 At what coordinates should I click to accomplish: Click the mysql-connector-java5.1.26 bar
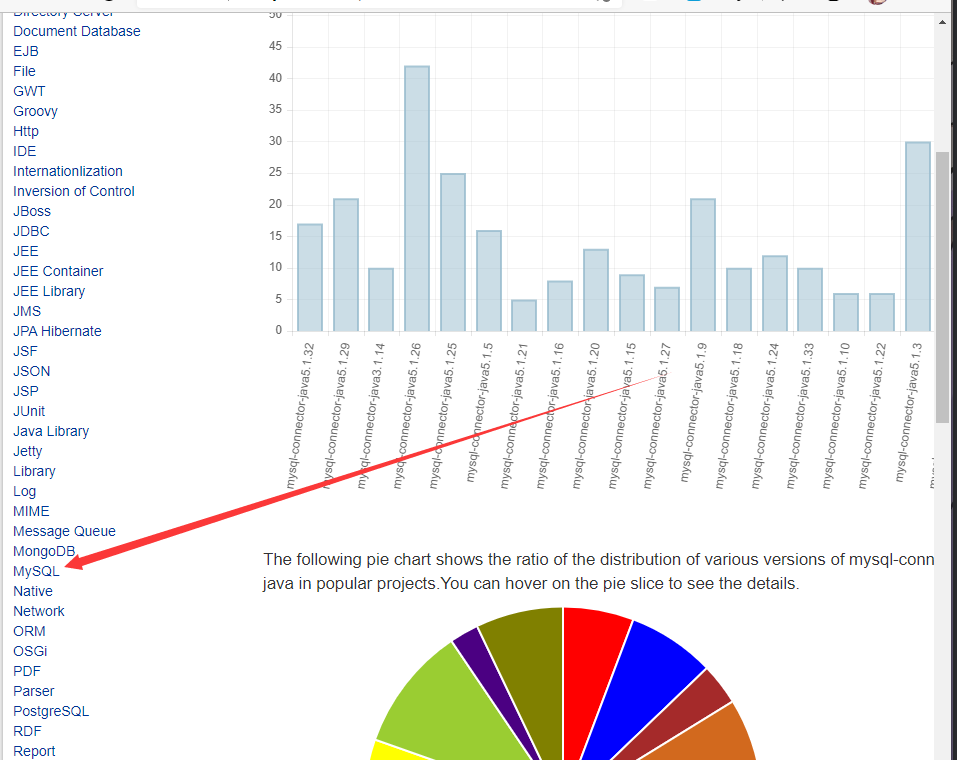[x=417, y=199]
